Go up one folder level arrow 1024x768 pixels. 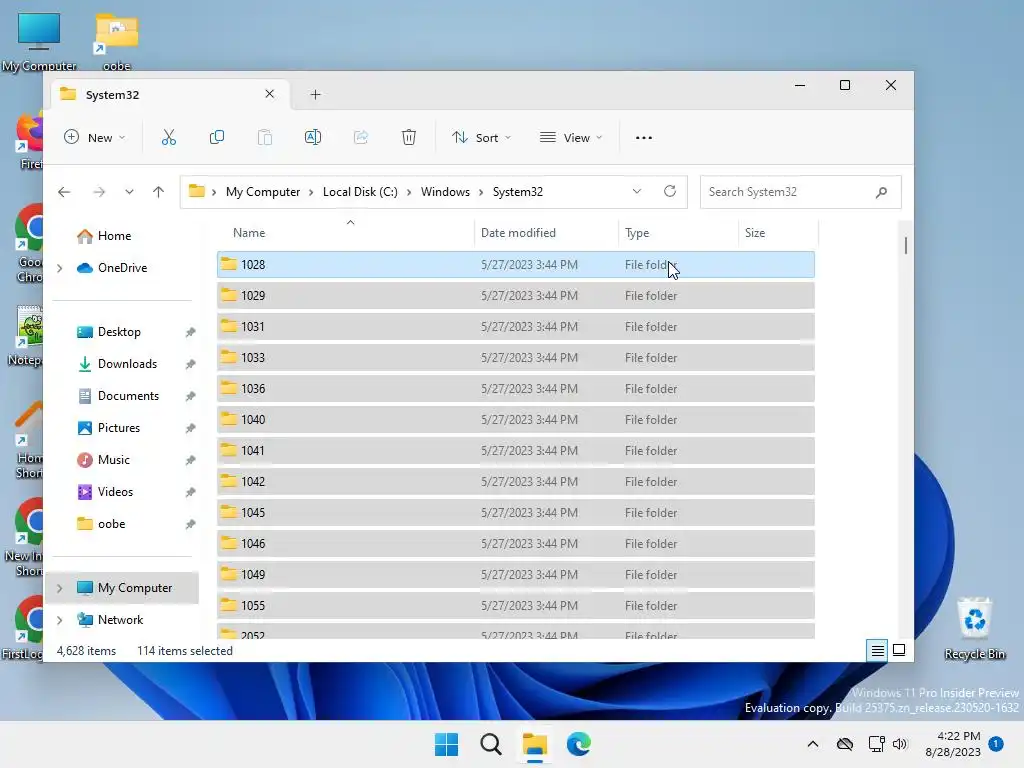coord(158,192)
